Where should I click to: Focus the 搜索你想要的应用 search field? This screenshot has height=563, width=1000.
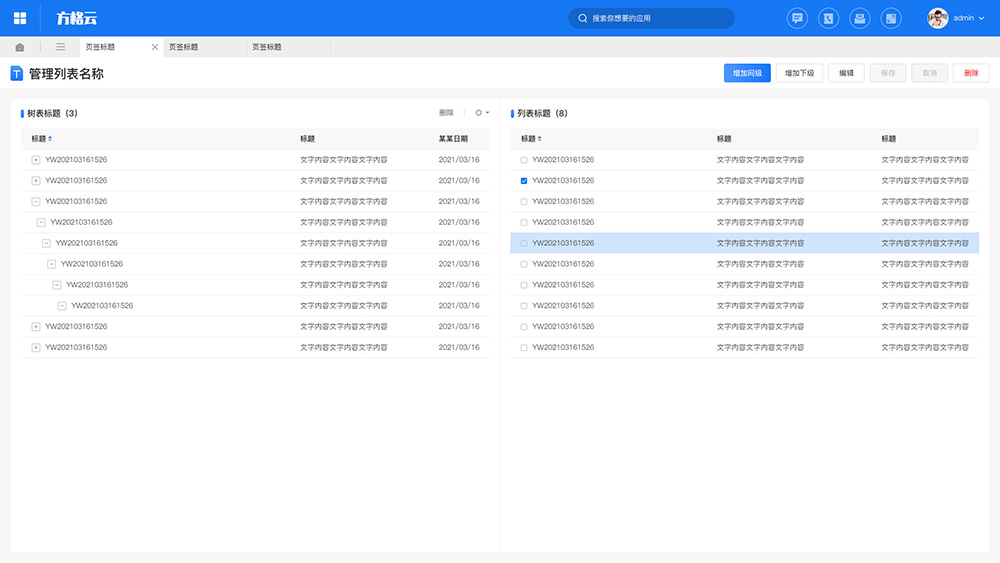[x=651, y=18]
